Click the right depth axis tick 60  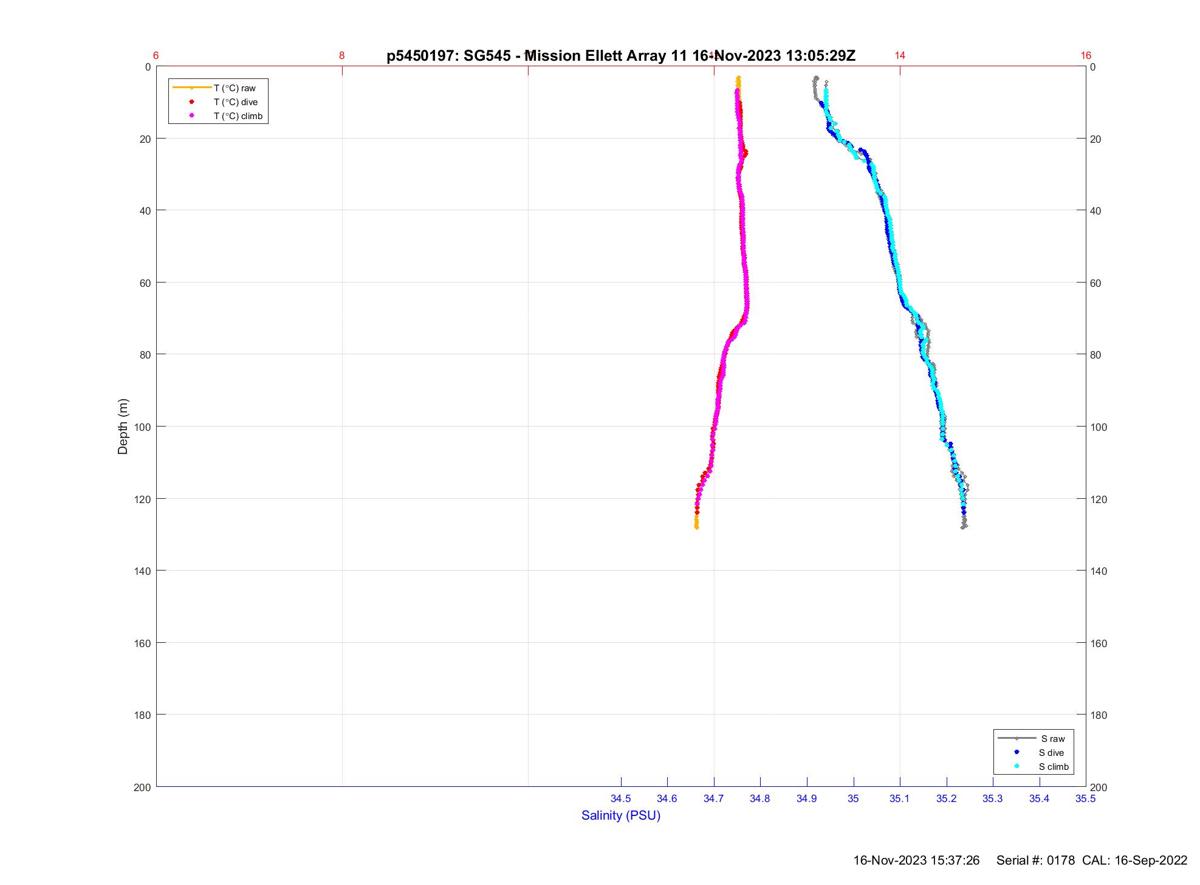click(x=1097, y=283)
